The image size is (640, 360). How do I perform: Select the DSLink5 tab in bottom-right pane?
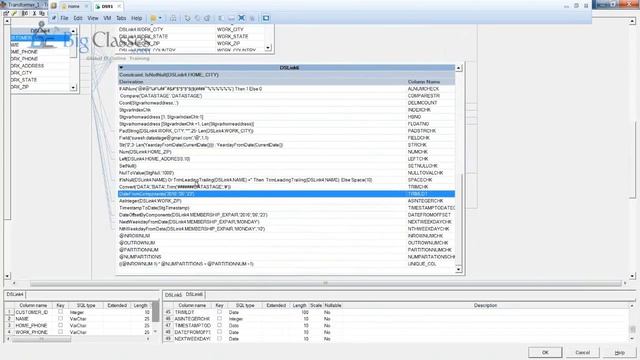click(x=173, y=295)
